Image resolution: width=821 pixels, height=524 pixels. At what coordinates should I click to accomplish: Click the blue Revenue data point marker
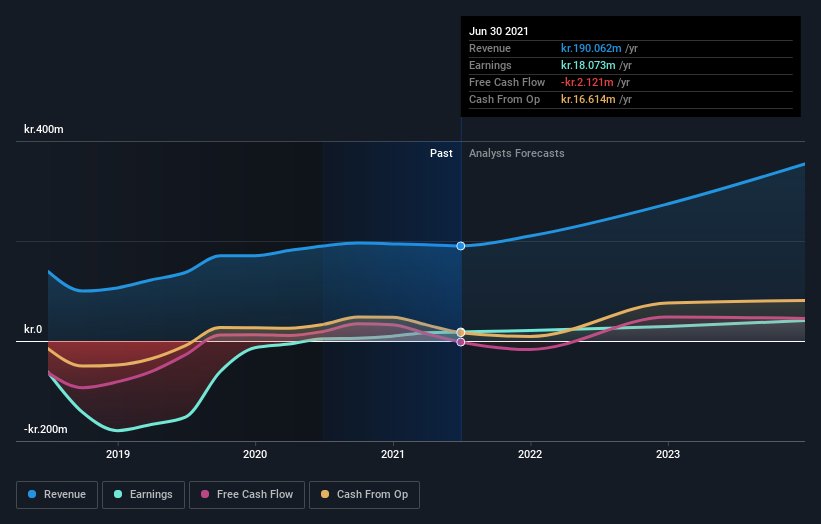(461, 246)
